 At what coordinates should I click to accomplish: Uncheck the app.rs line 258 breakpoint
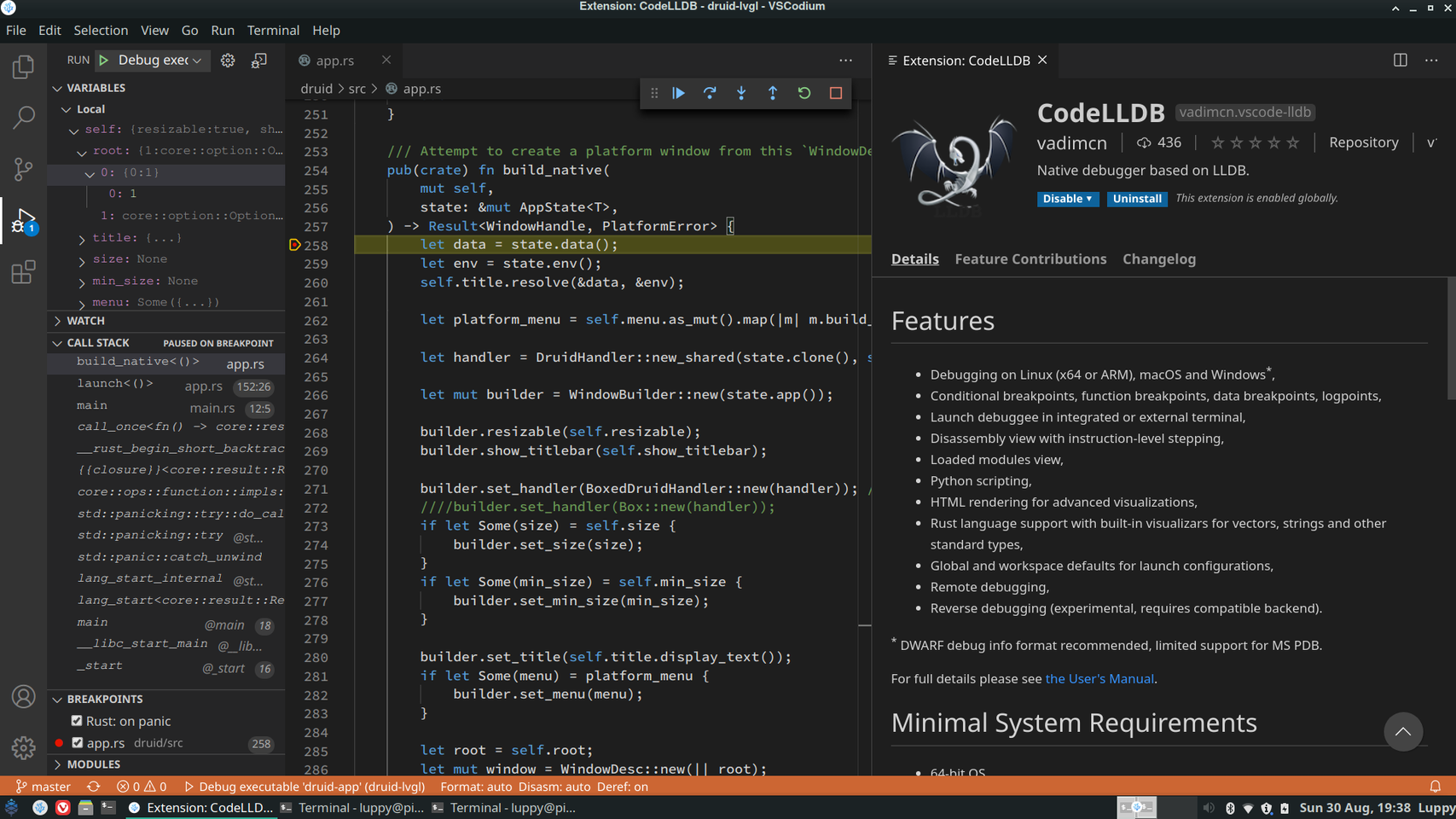[78, 743]
